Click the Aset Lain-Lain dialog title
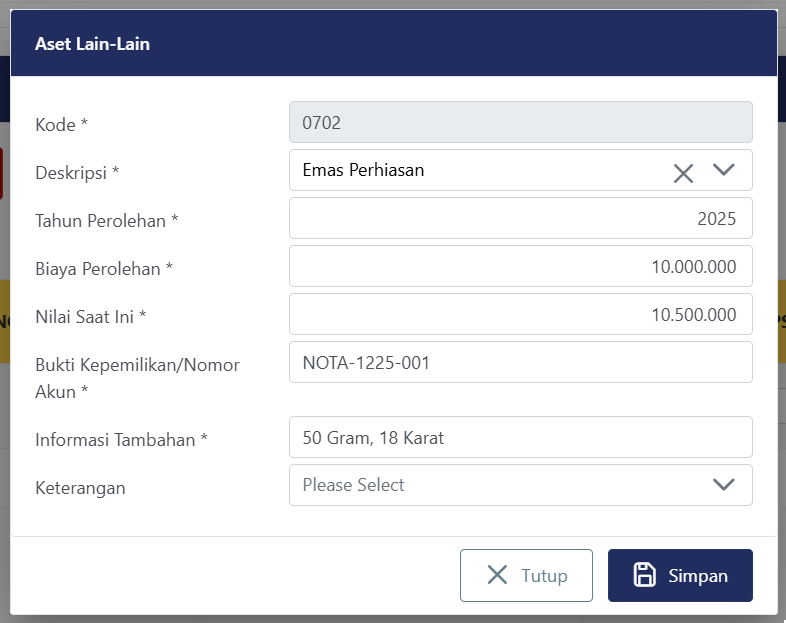Image resolution: width=786 pixels, height=623 pixels. [x=92, y=44]
